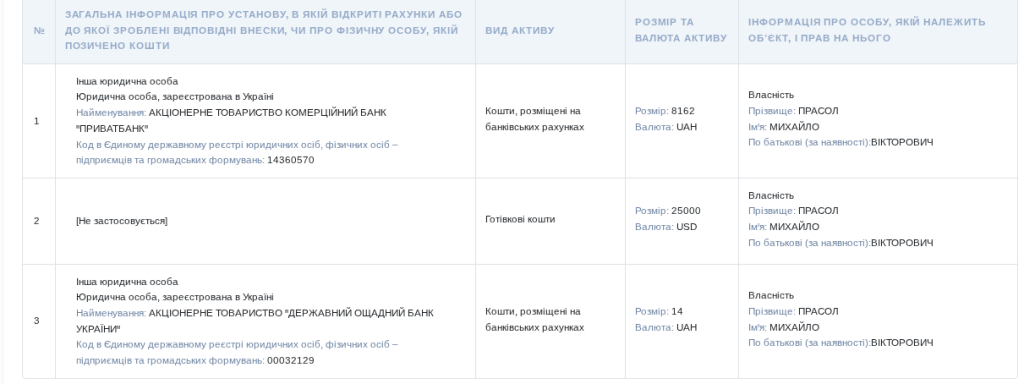Click the РОЗМІР ТА ВАЛЮТА АКТИВУ header

[680, 31]
